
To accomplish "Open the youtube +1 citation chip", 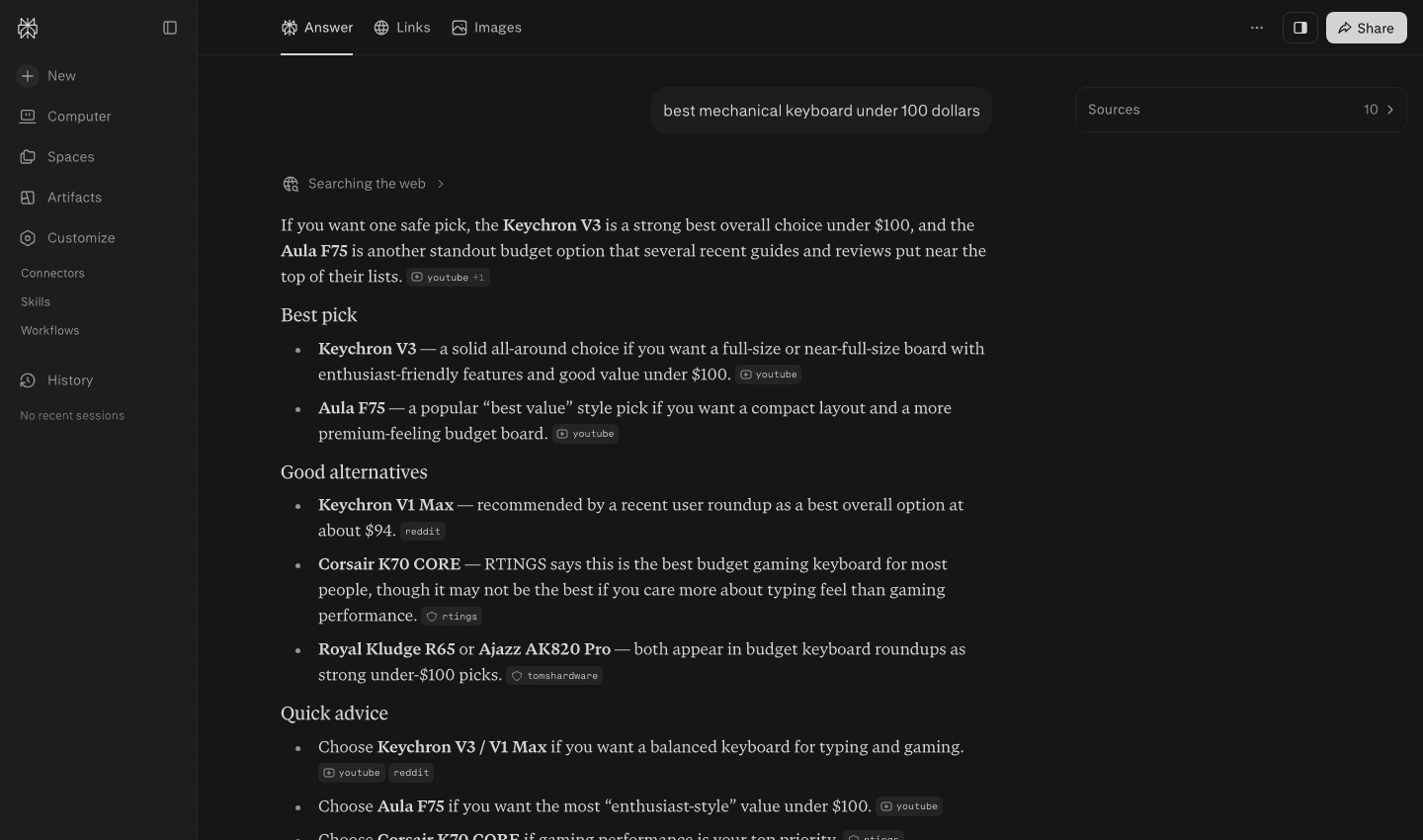I will (x=449, y=278).
